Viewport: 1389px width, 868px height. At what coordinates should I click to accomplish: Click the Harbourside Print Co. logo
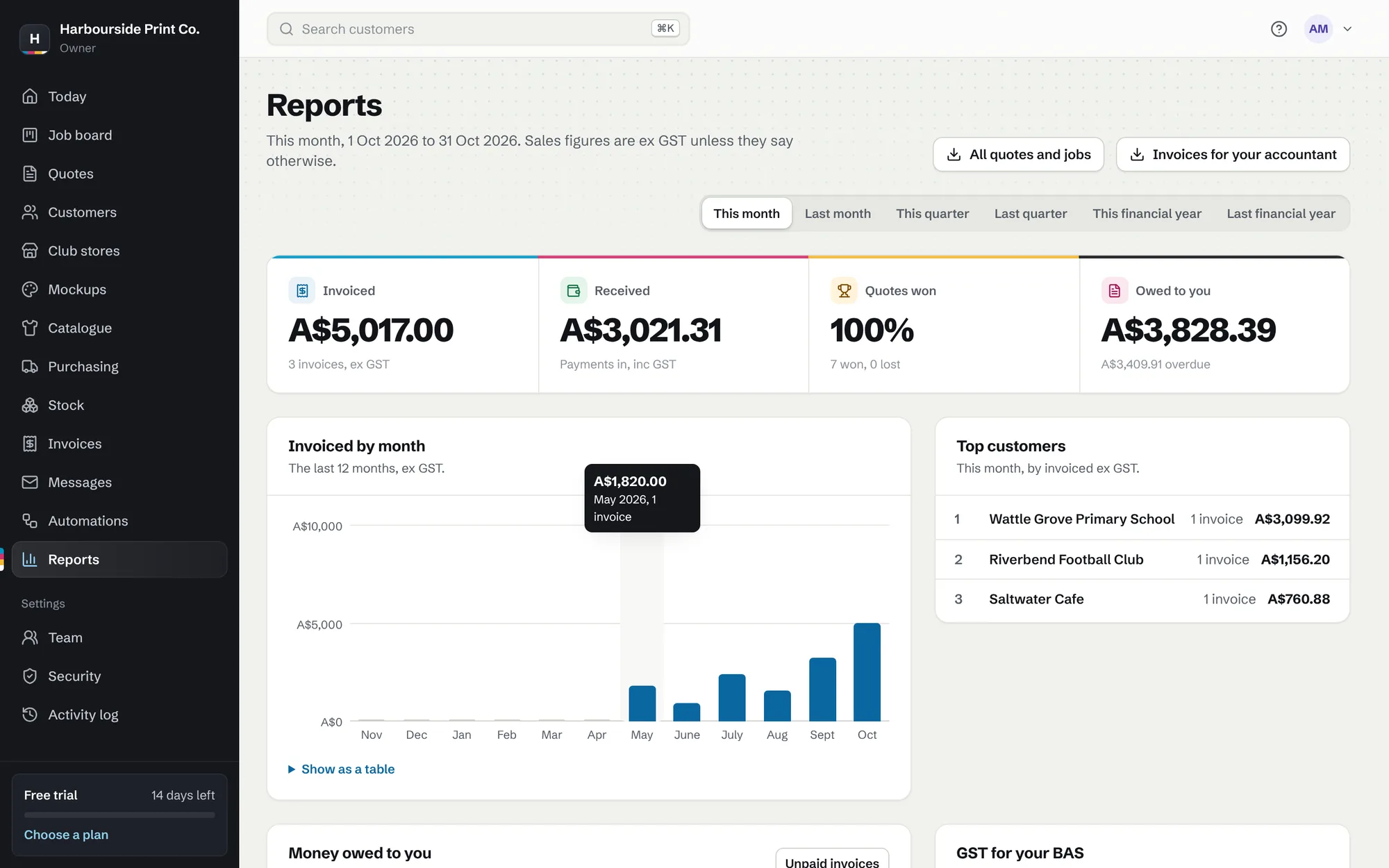pyautogui.click(x=34, y=39)
